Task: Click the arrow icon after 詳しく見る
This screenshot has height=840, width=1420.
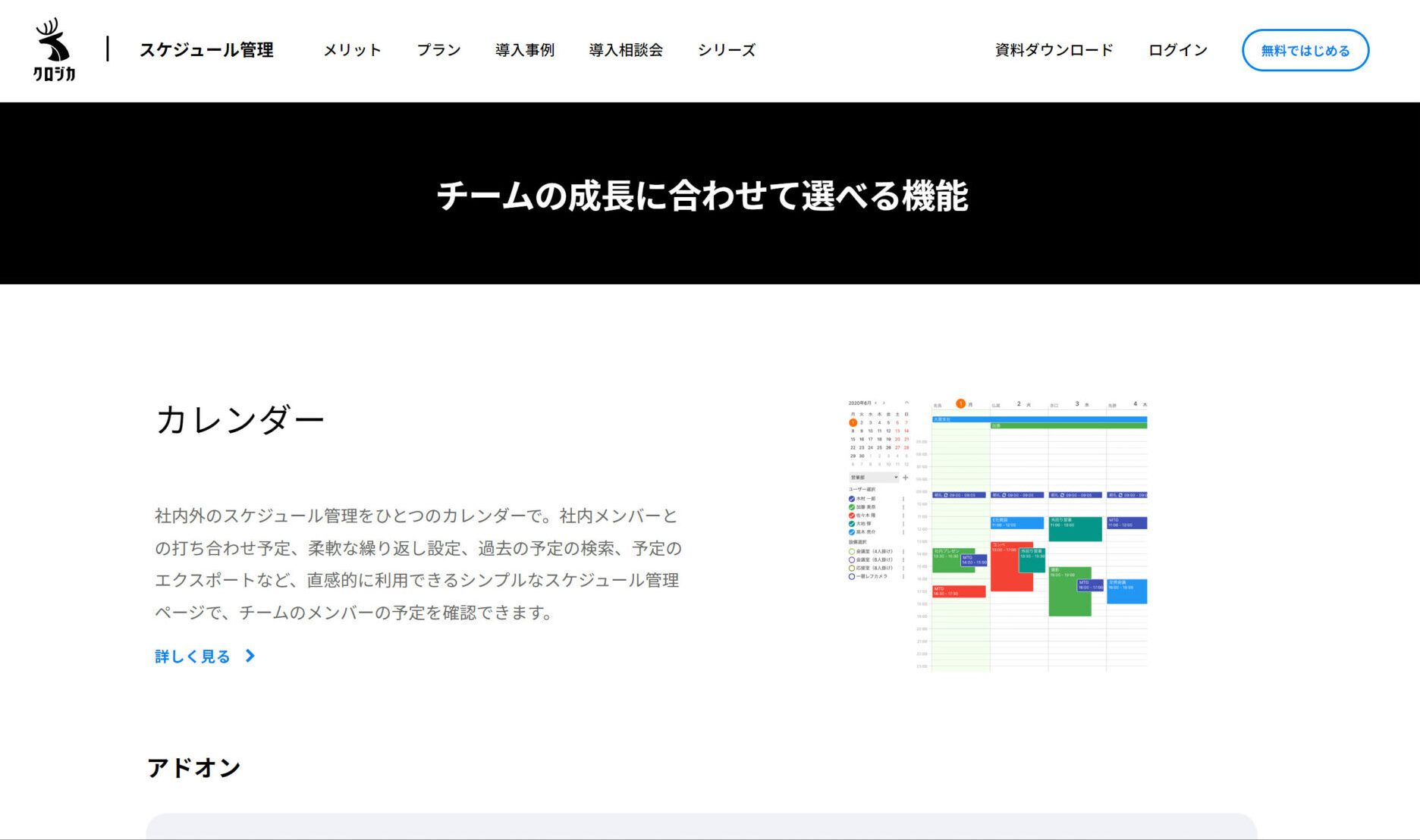Action: 250,656
